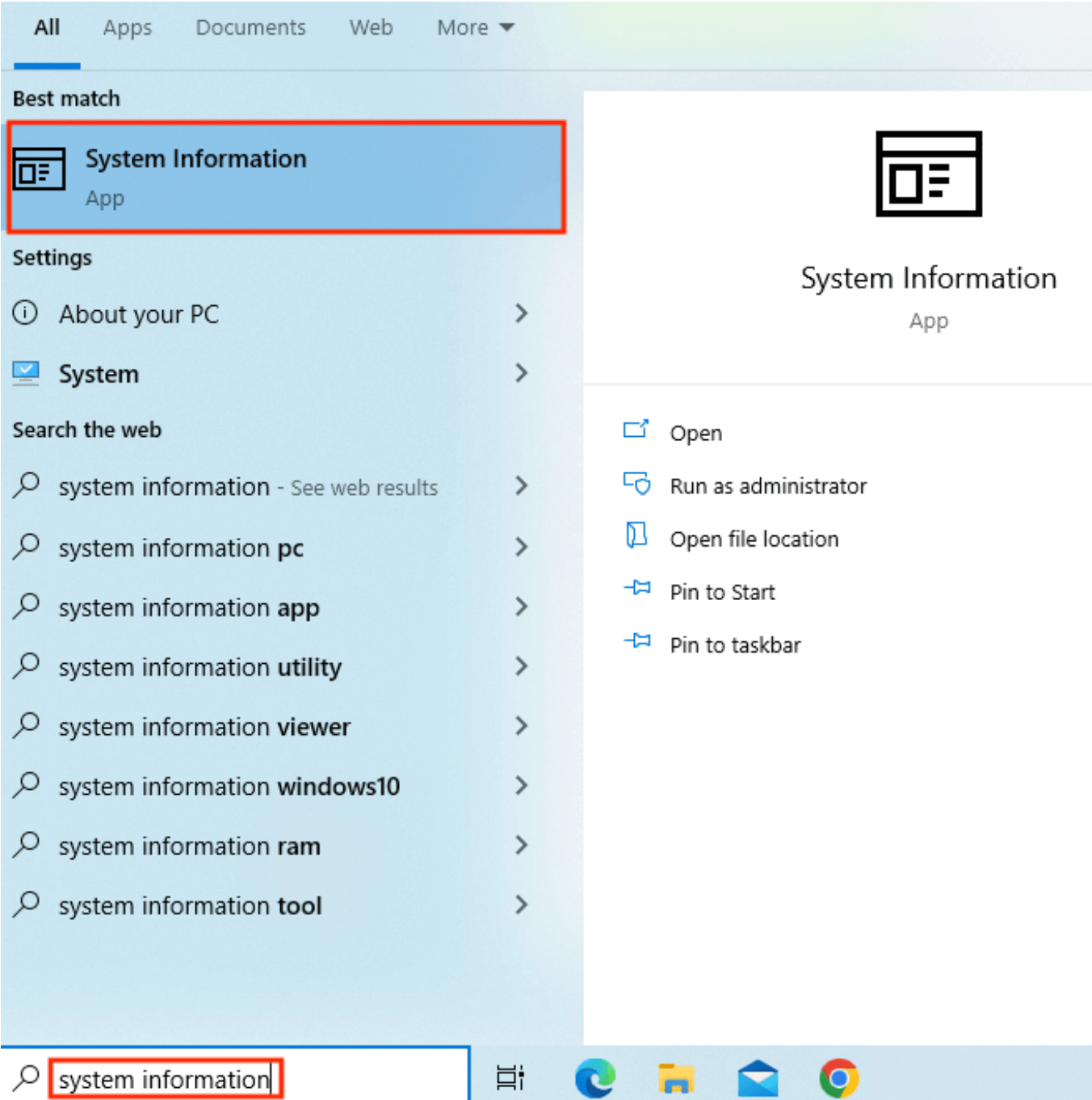Screen dimensions: 1092x1100
Task: Expand the System settings result arrow
Action: tap(521, 373)
